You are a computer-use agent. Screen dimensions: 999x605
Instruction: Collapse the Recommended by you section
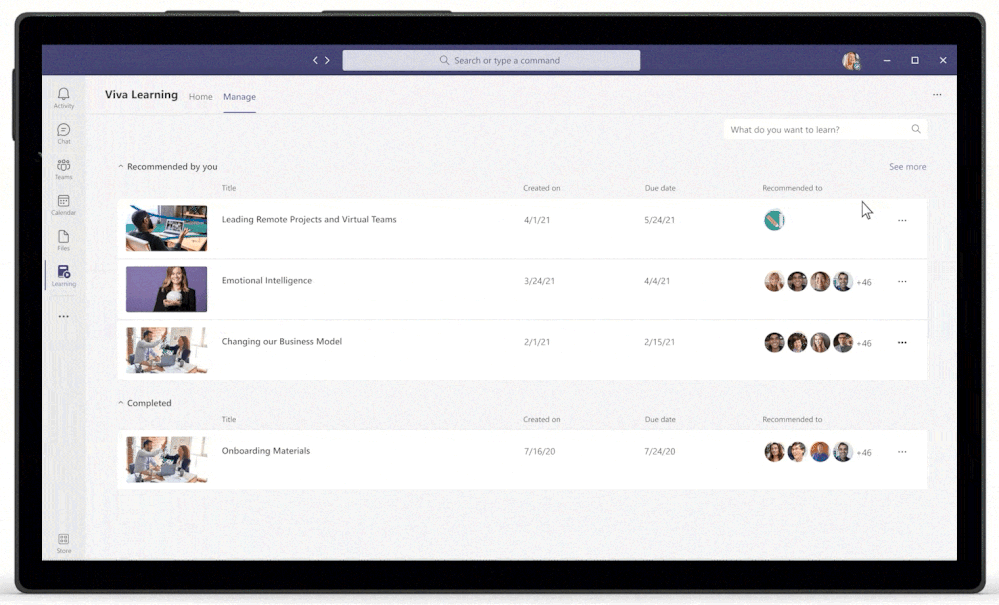click(x=120, y=166)
